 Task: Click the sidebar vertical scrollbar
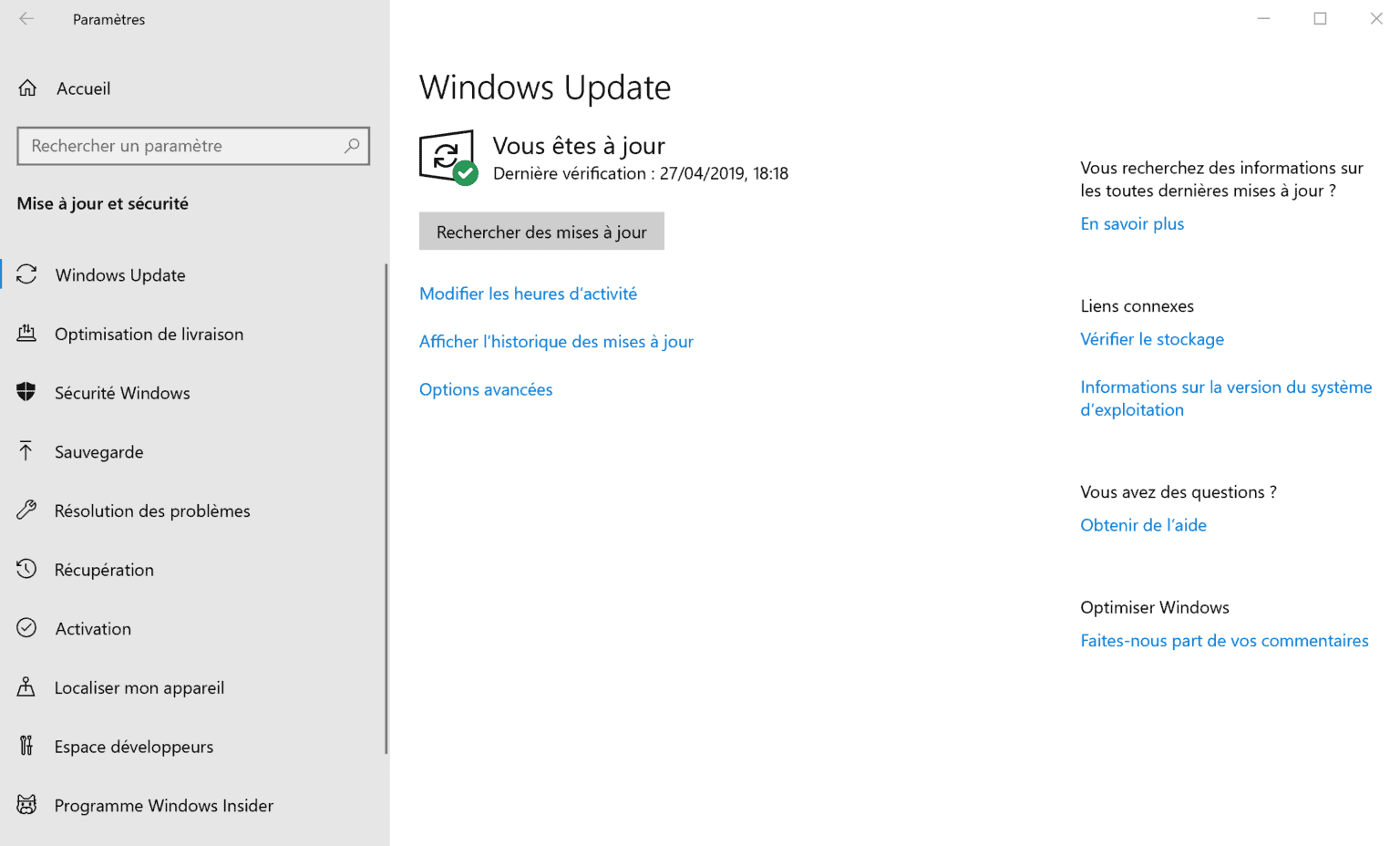point(386,509)
